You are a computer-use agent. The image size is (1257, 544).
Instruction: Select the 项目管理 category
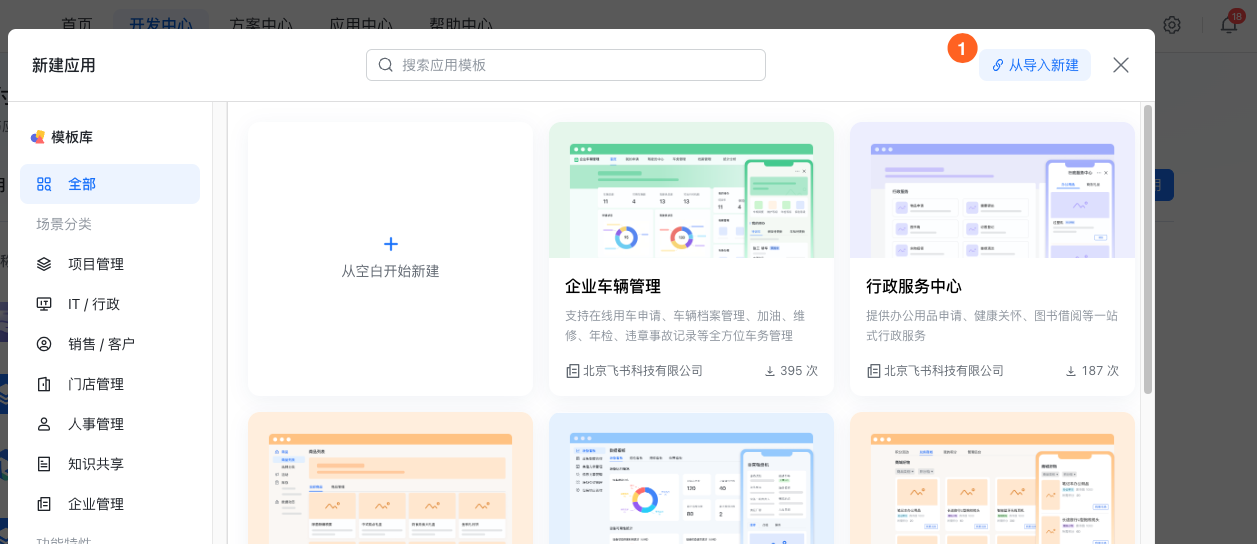pos(110,264)
